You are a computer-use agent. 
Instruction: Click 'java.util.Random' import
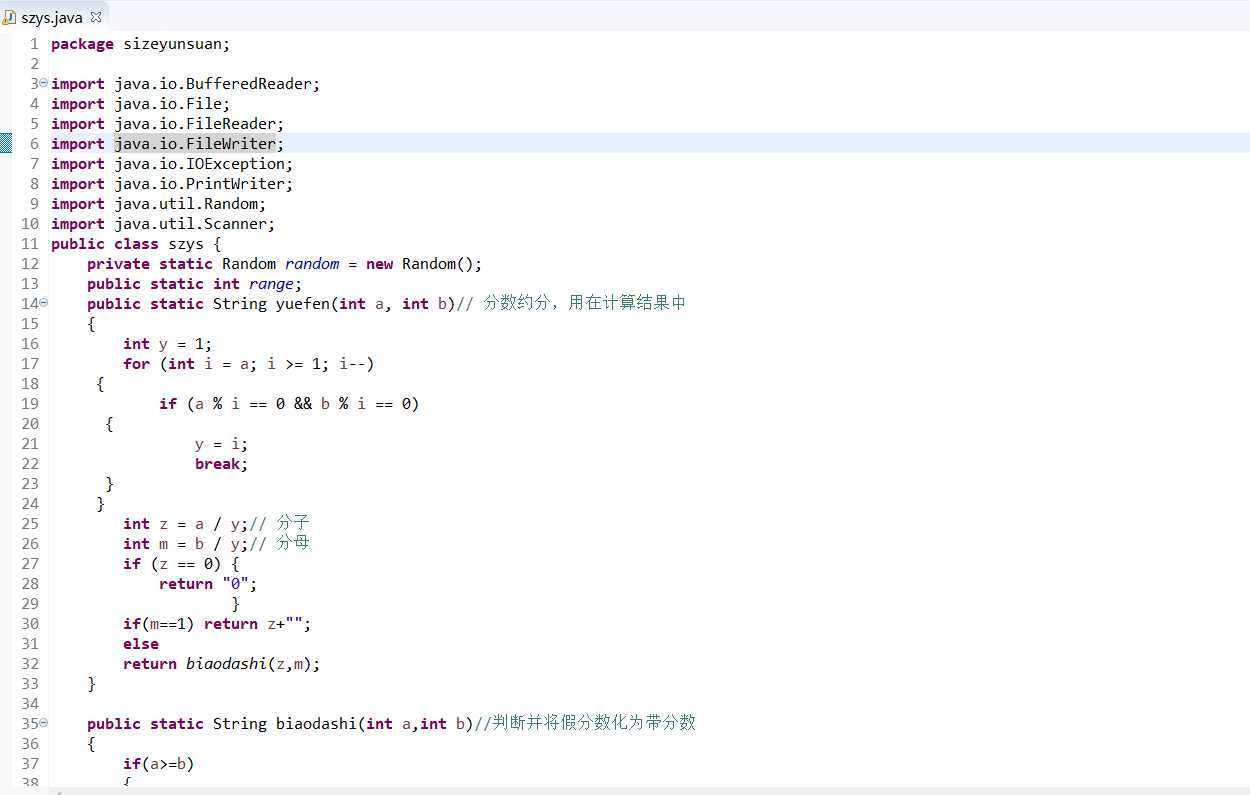[186, 204]
